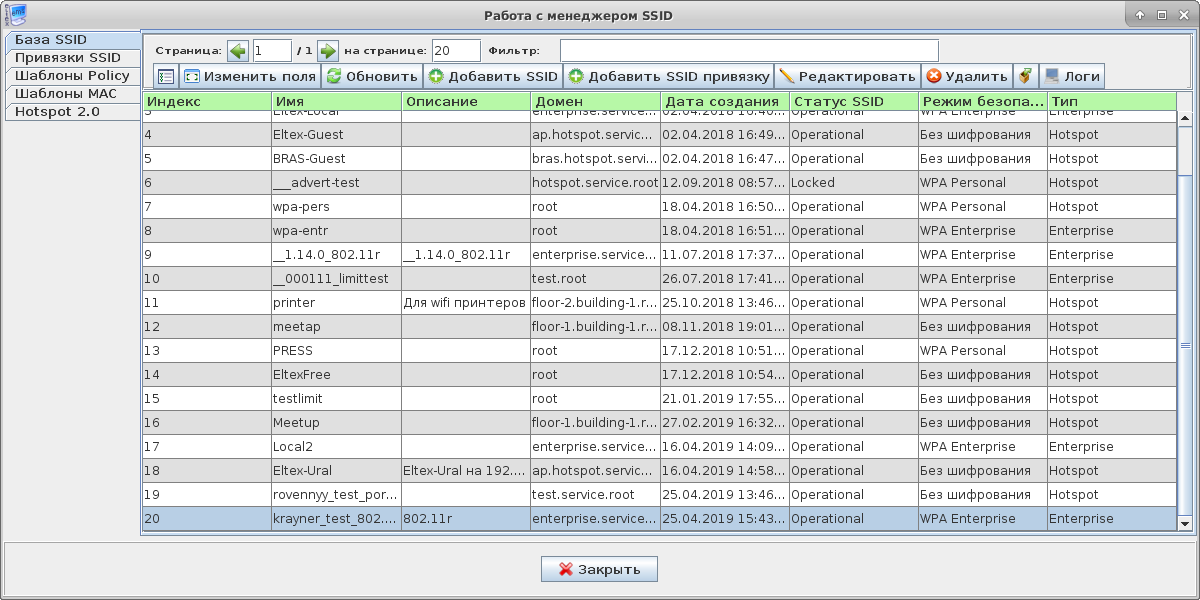Select the testlimit row
This screenshot has height=600, width=1200.
coord(659,399)
